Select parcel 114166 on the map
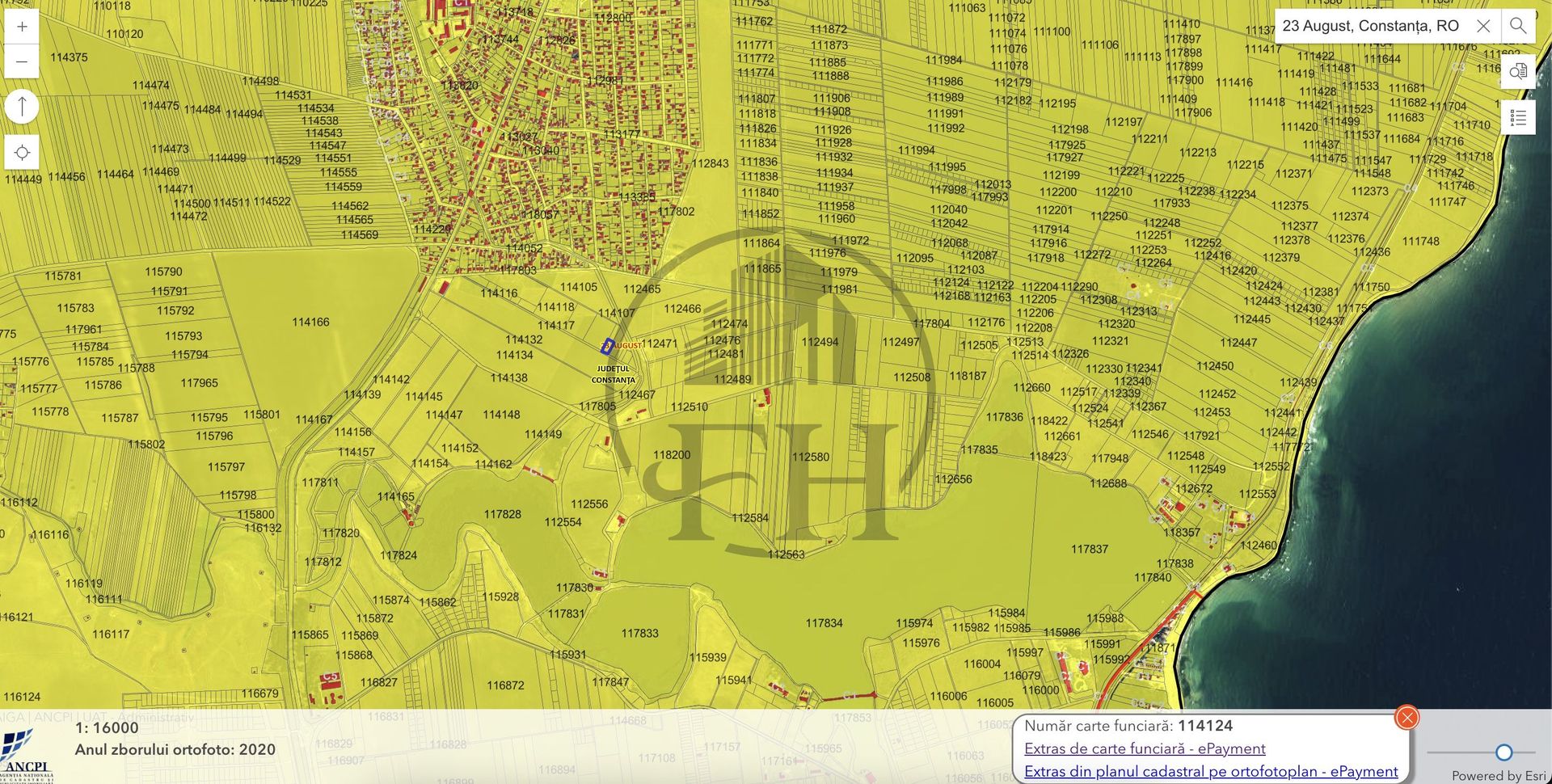 310,322
